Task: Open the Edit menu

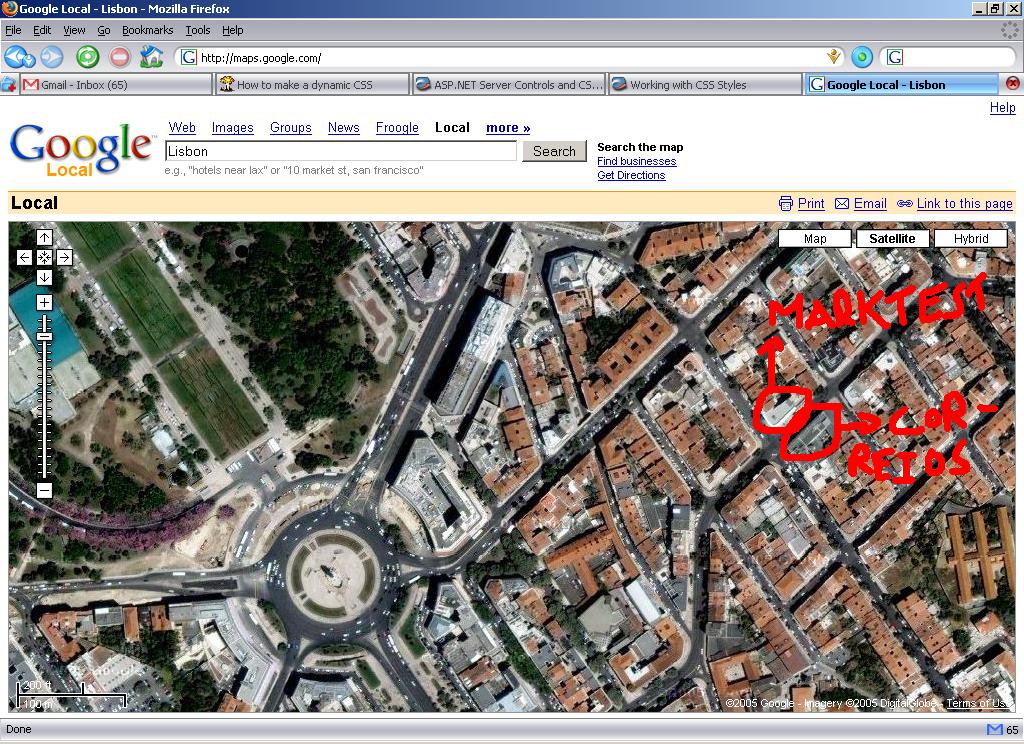Action: pyautogui.click(x=42, y=30)
